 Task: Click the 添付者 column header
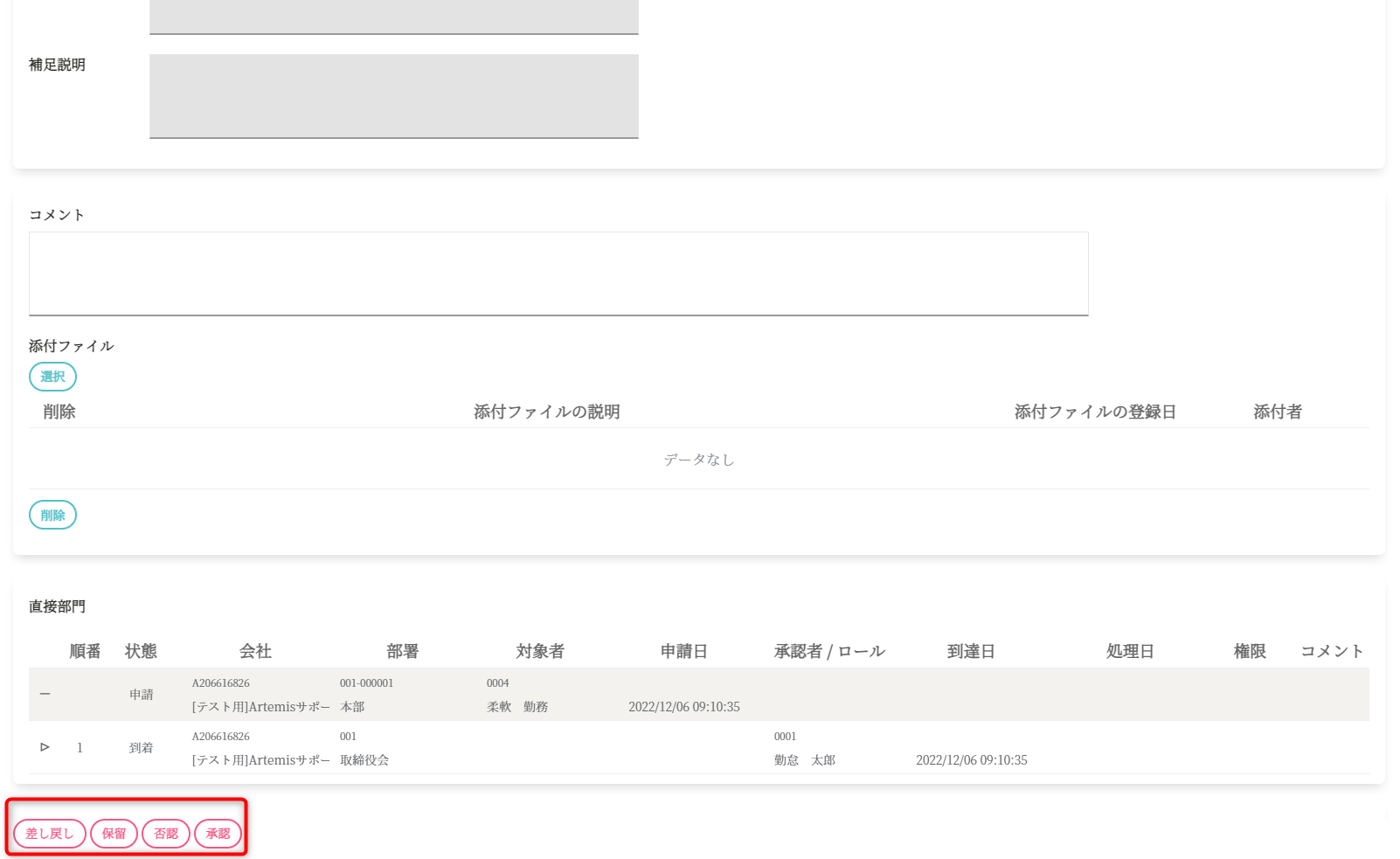click(x=1277, y=412)
